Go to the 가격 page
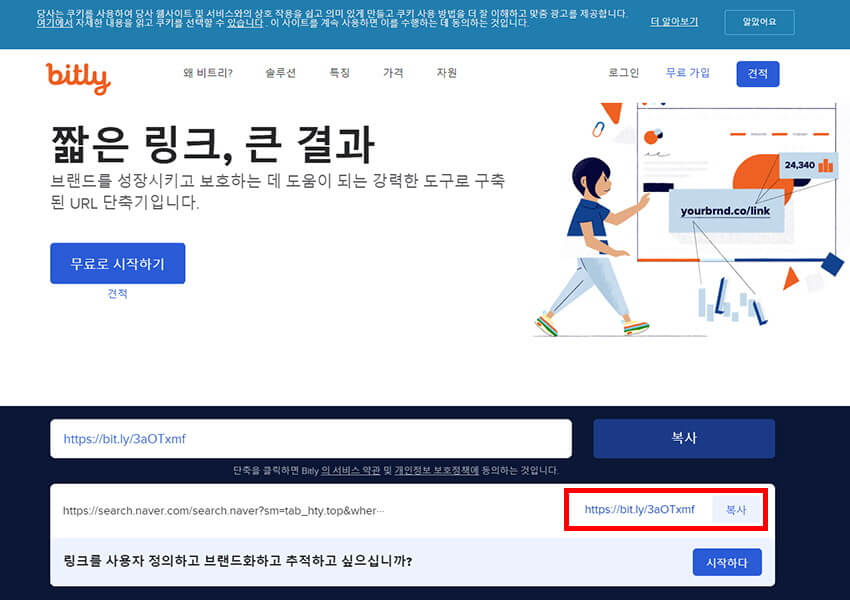Screen dimensions: 850x600 click(393, 73)
